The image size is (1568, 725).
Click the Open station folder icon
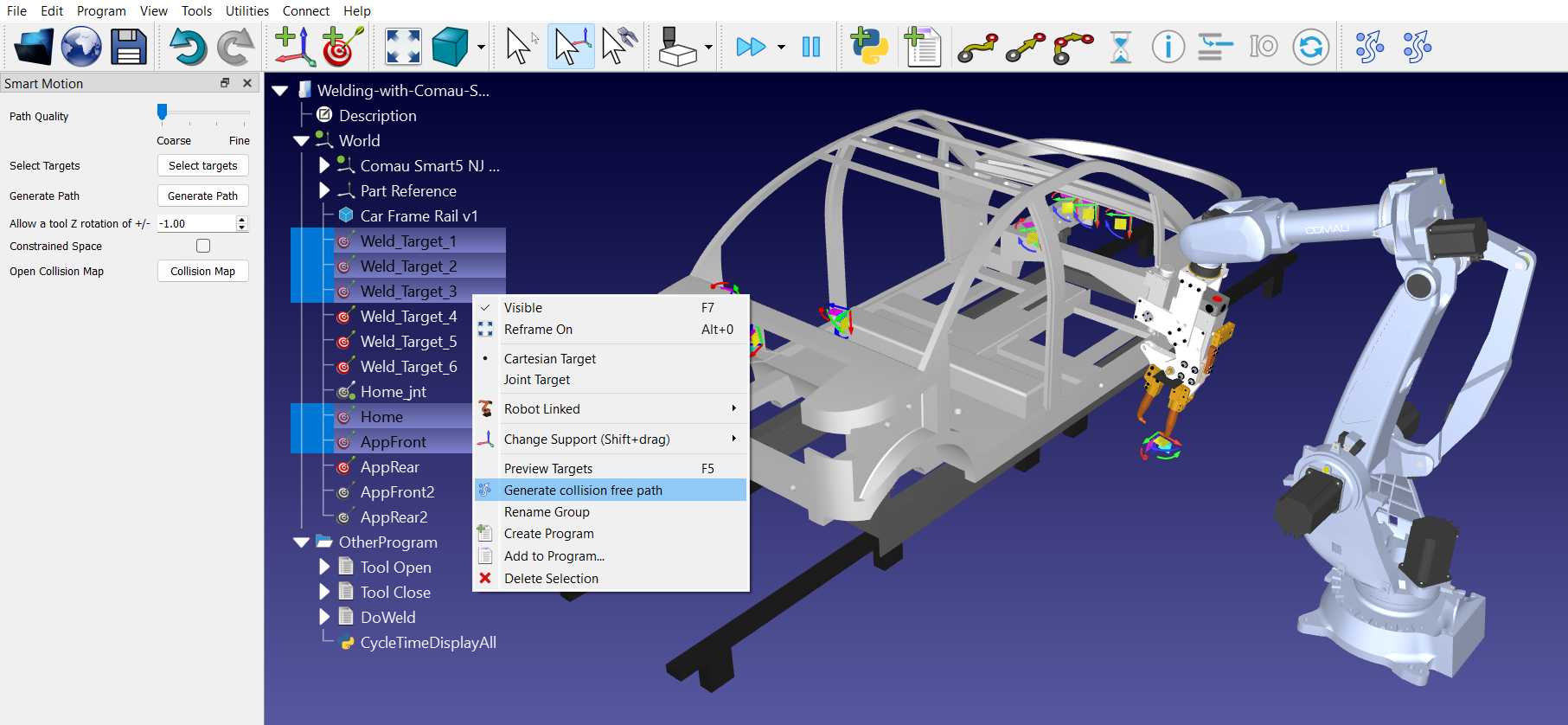coord(33,47)
